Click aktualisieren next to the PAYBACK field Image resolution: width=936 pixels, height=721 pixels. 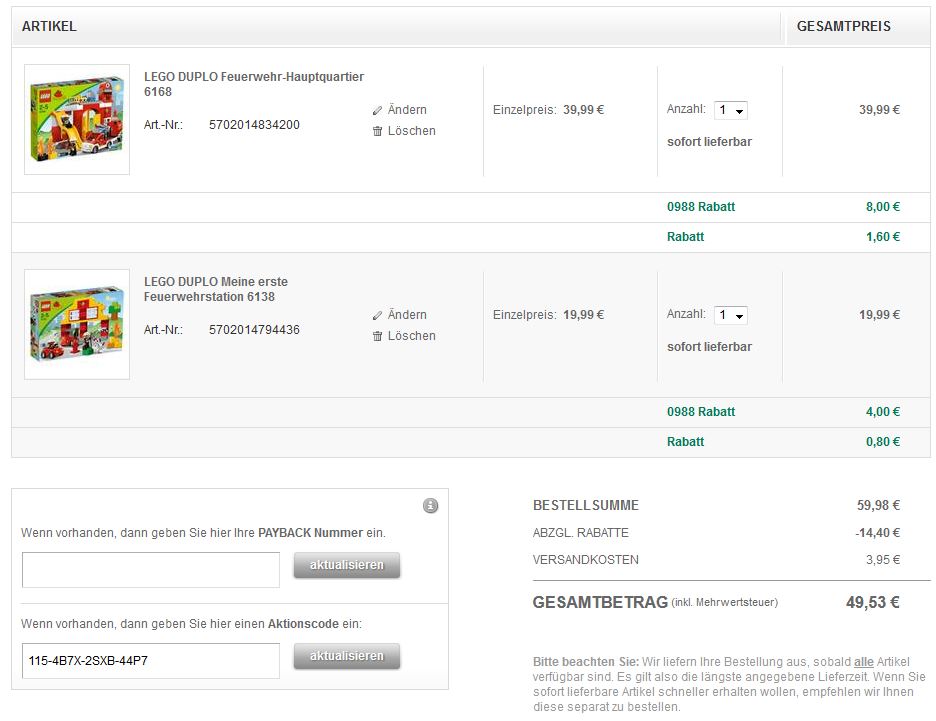coord(346,565)
